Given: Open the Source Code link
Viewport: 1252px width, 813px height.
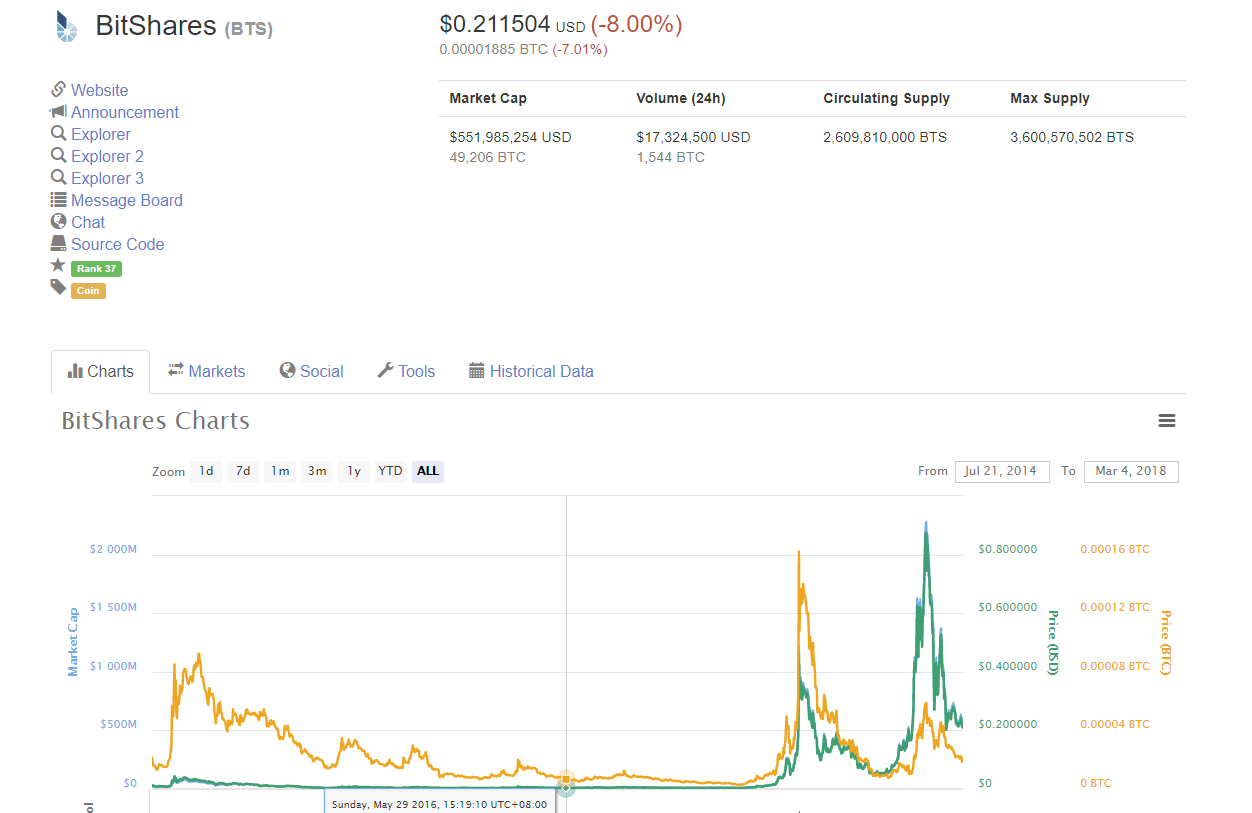Looking at the screenshot, I should 117,244.
